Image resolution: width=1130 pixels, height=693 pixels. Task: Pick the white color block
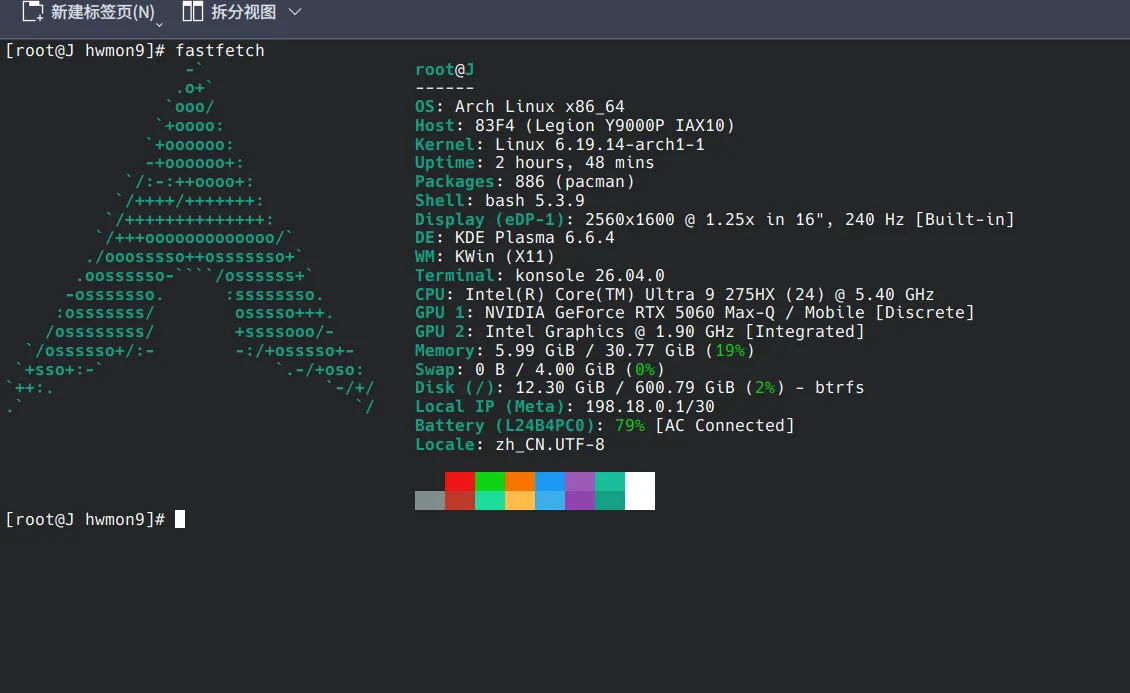(x=640, y=491)
